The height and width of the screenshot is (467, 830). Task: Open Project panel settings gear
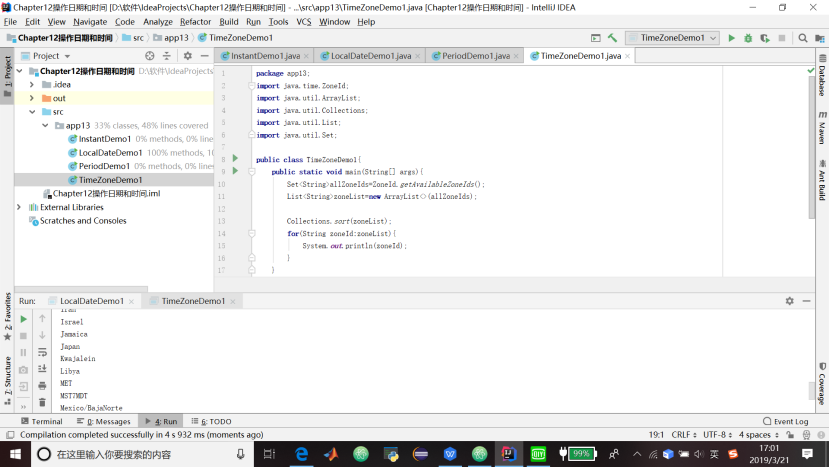click(x=187, y=56)
